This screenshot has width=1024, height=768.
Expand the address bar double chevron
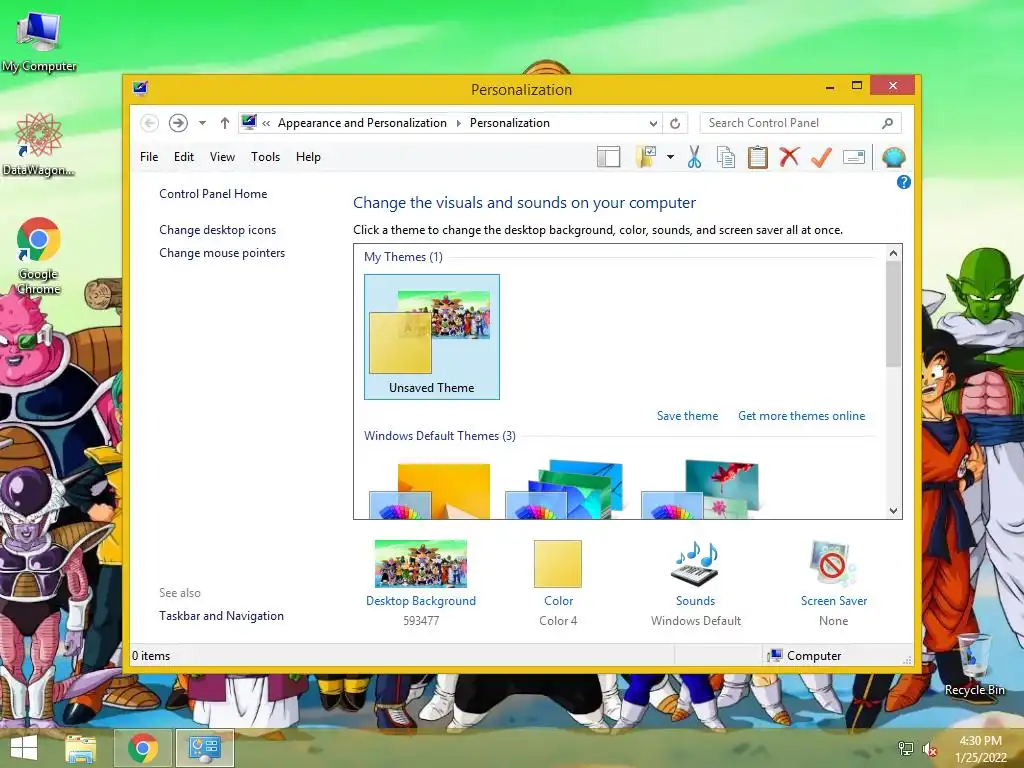[266, 123]
